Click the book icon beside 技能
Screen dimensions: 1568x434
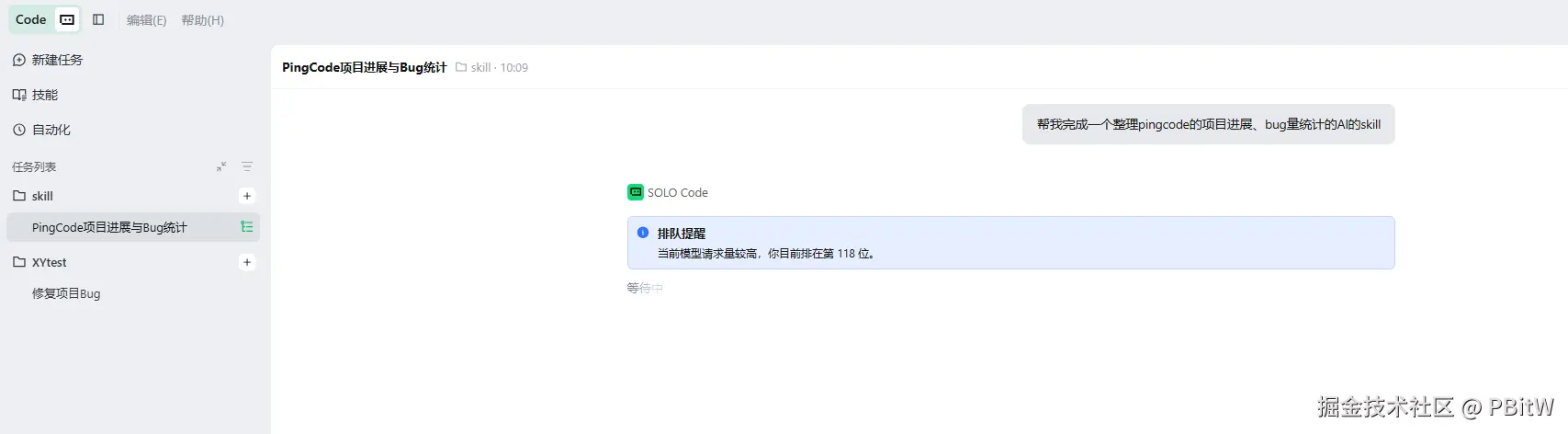(19, 95)
